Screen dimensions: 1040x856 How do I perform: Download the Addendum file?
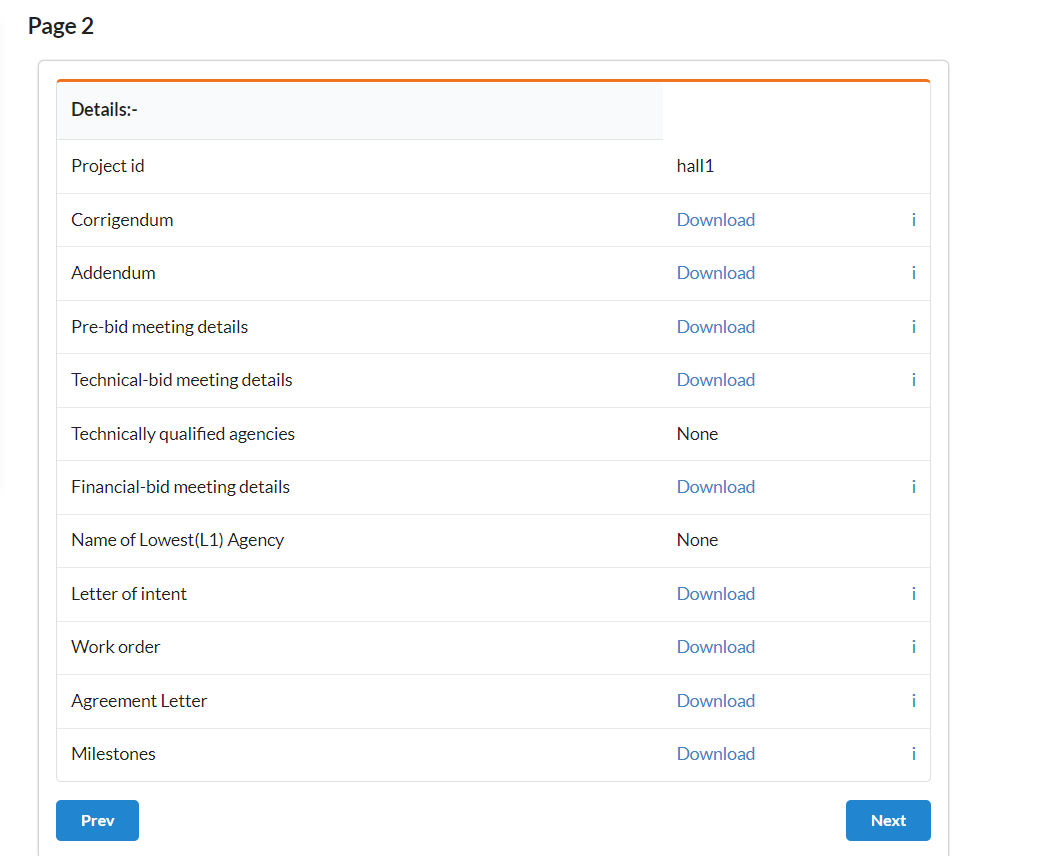[716, 273]
